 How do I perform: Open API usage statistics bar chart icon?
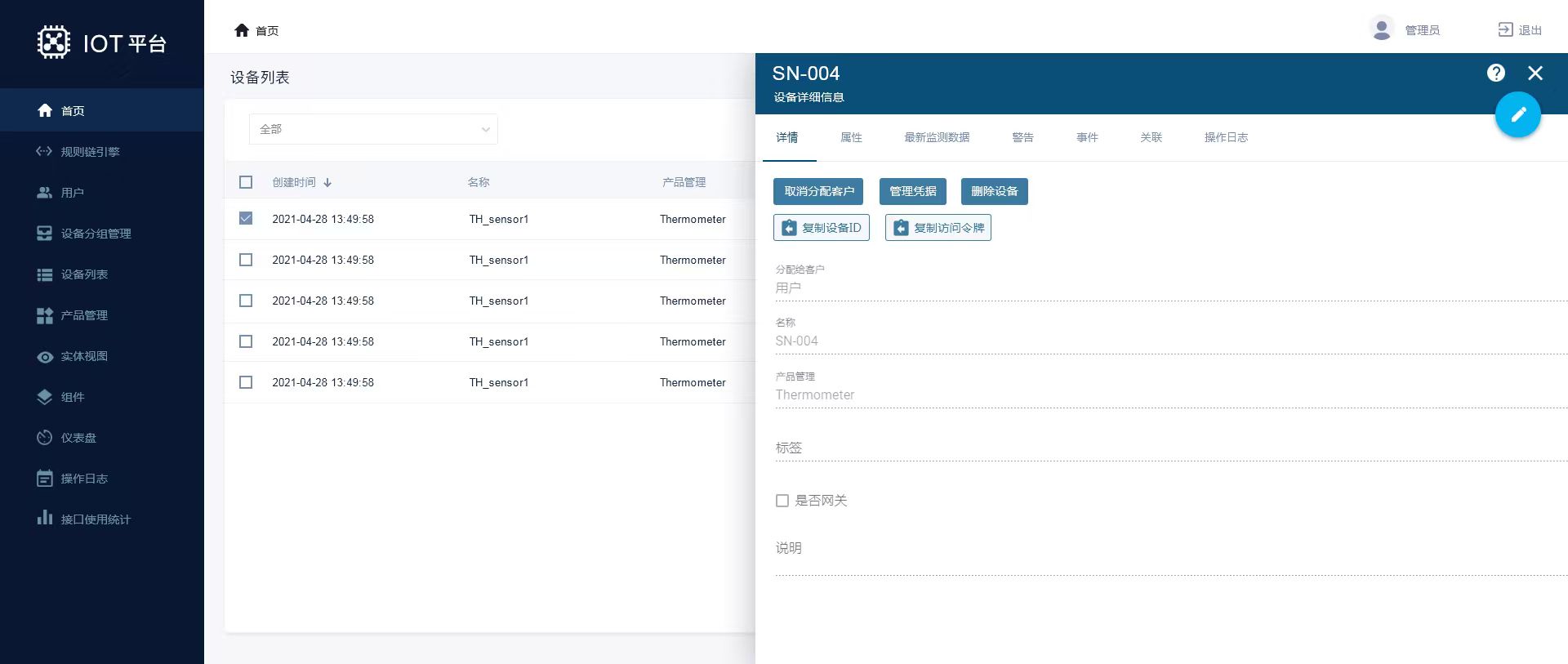point(44,519)
